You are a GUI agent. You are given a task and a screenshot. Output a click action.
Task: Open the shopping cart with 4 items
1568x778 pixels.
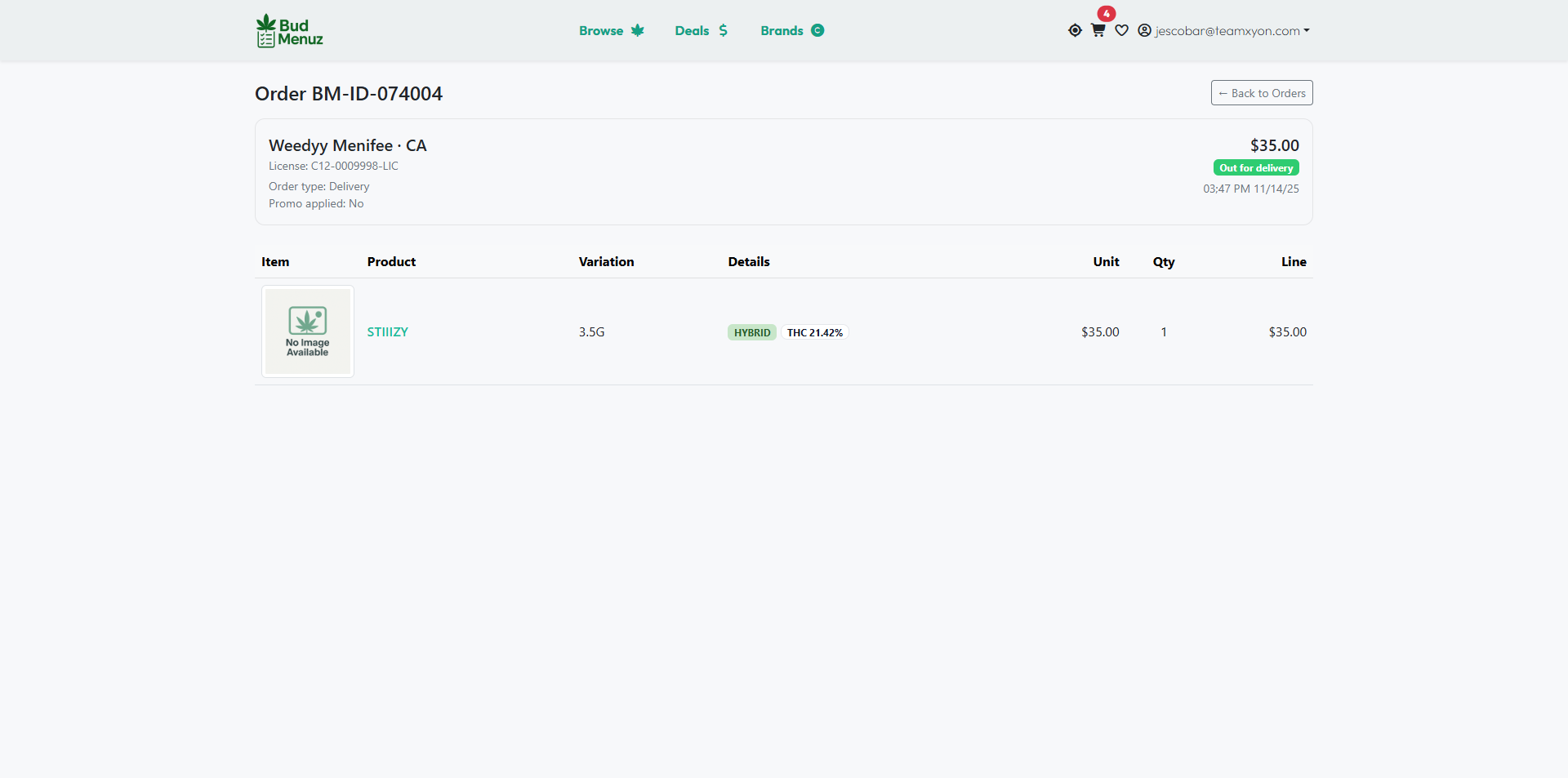pos(1098,31)
